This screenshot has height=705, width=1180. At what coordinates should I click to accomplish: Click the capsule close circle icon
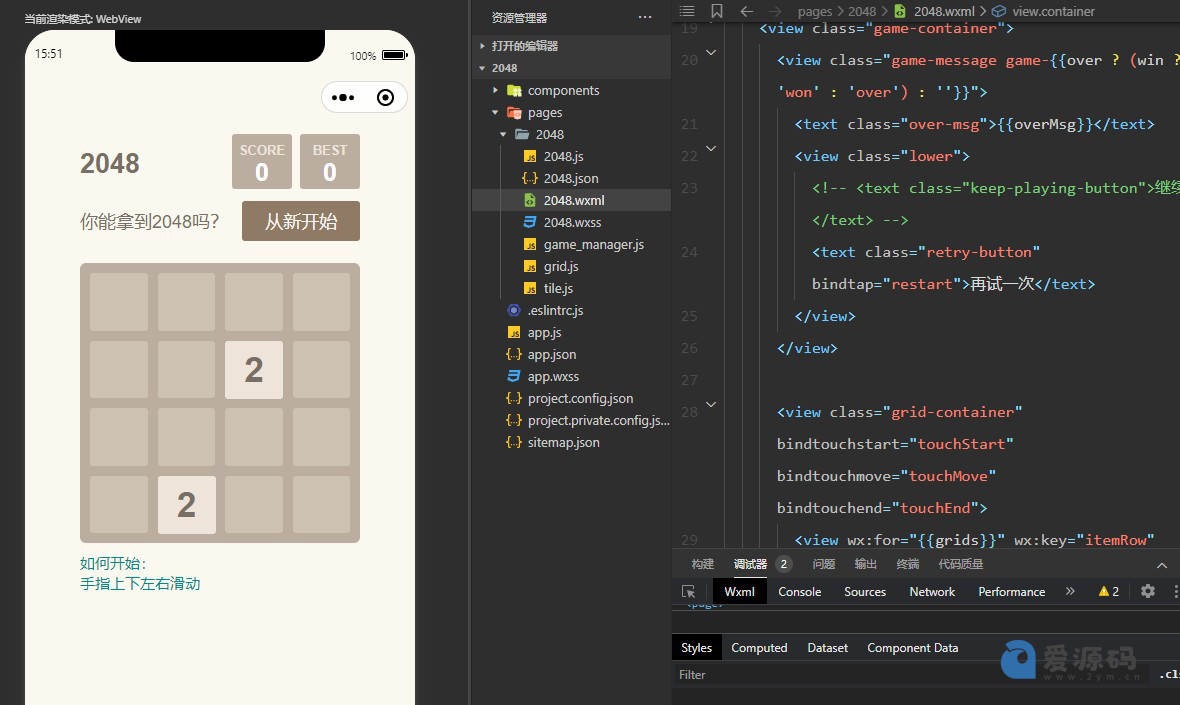[385, 98]
